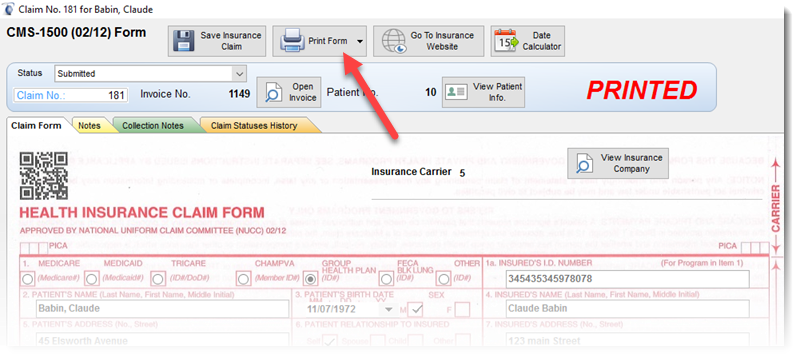This screenshot has width=799, height=361.
Task: Click the red PRINTED status text
Action: 642,90
